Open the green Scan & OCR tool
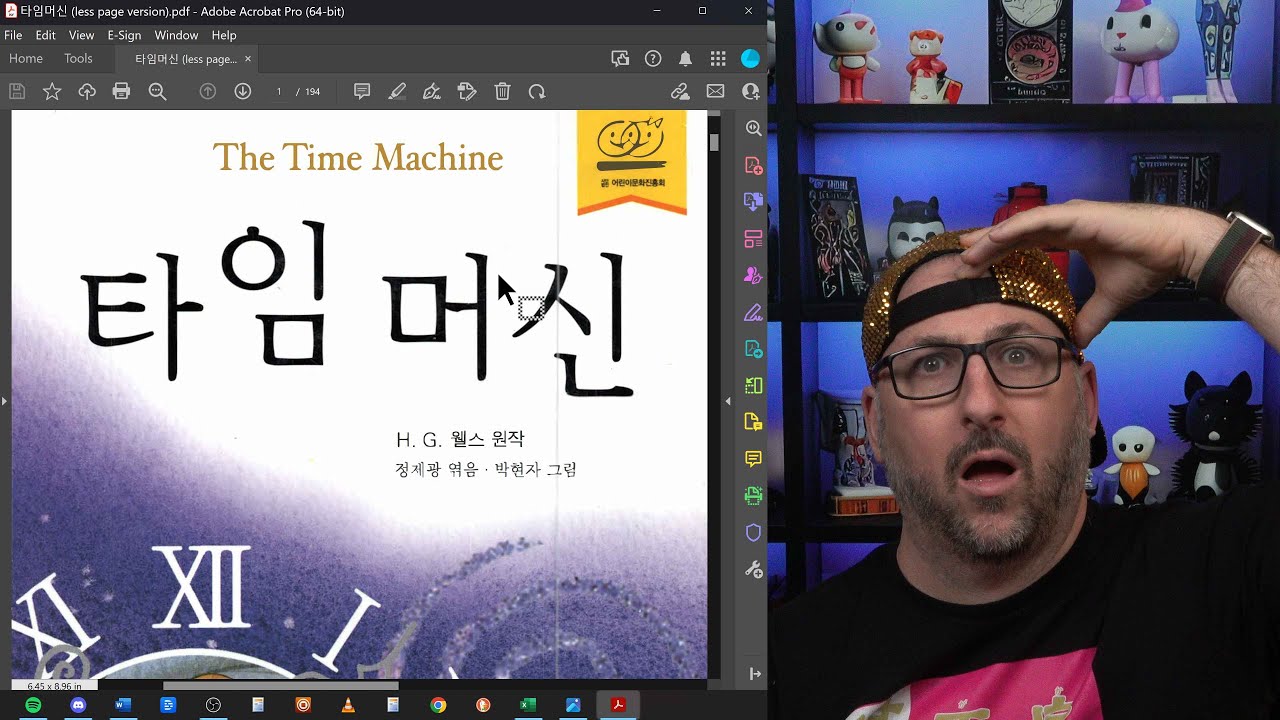Viewport: 1280px width, 720px height. pos(754,496)
